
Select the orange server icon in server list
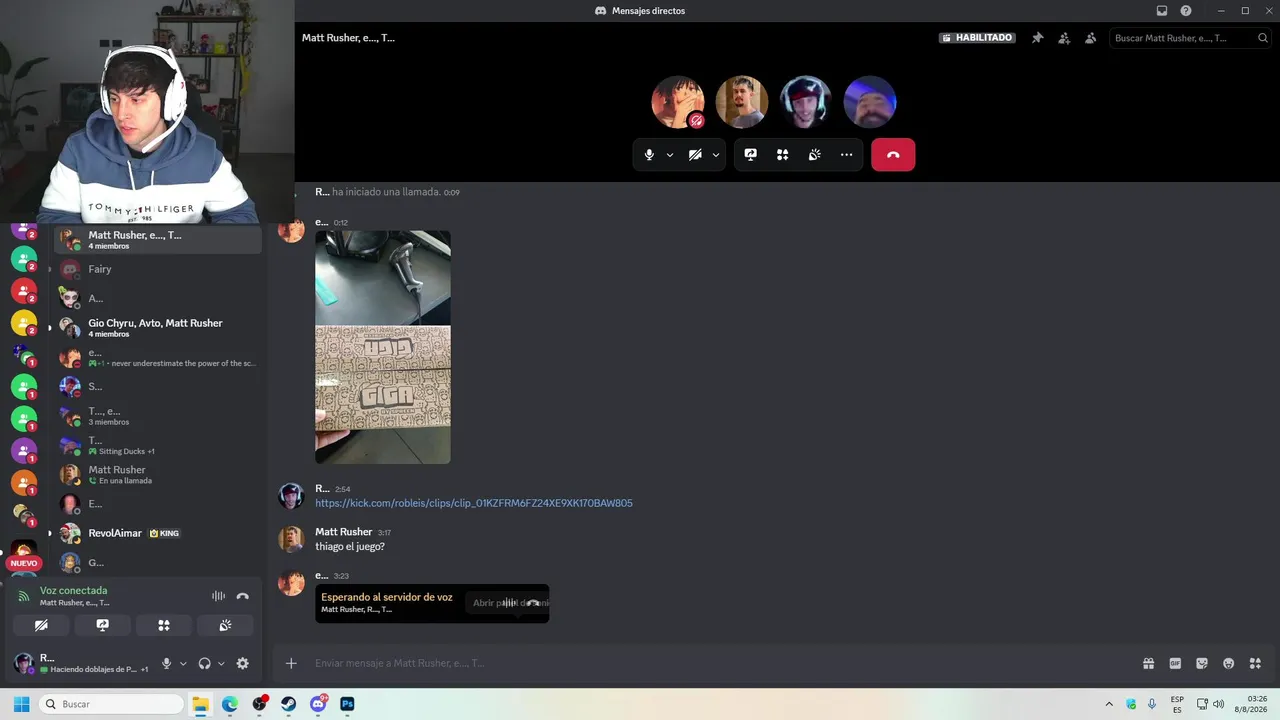(23, 483)
